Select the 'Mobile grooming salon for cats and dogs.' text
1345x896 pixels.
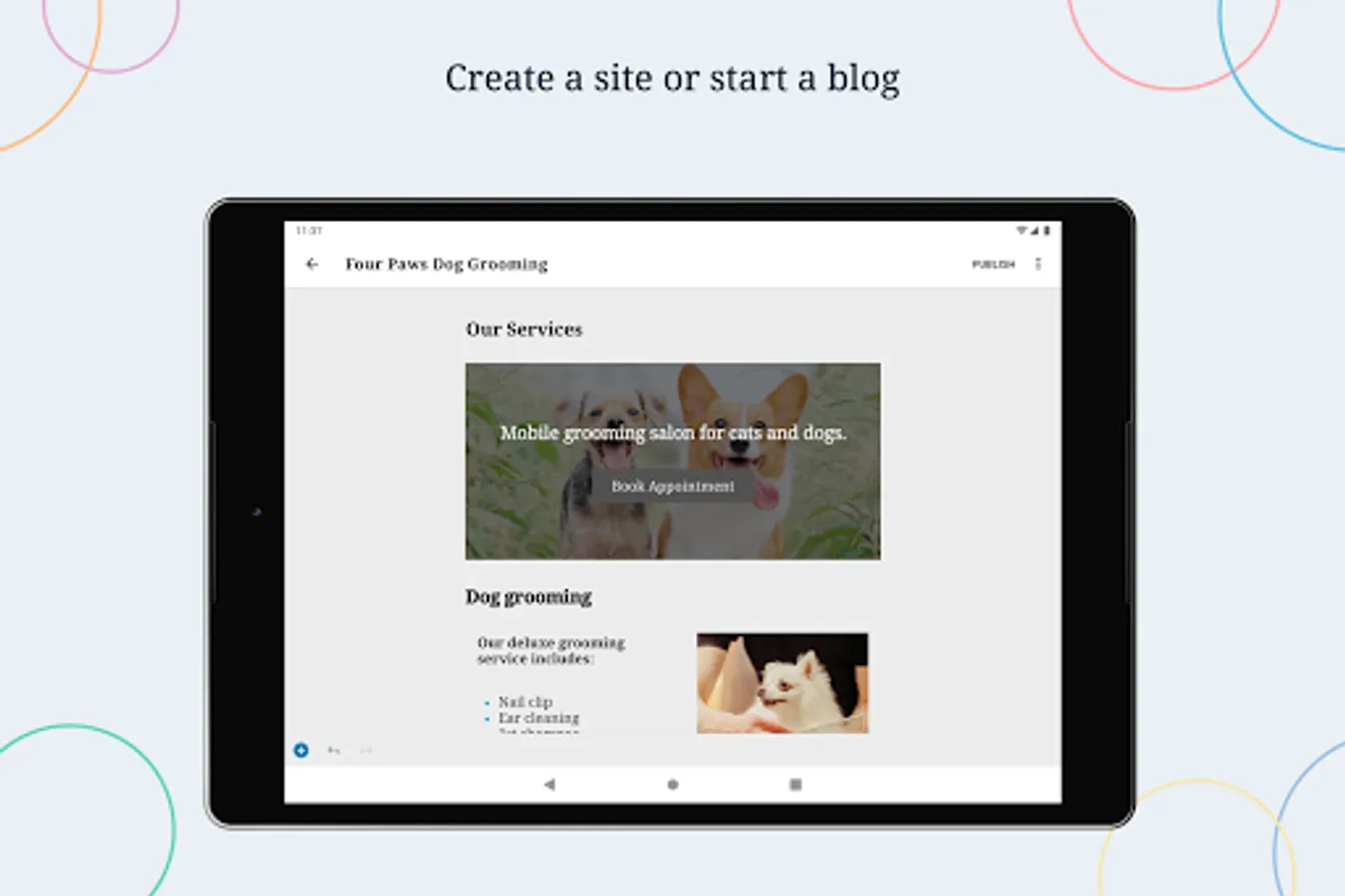[673, 433]
